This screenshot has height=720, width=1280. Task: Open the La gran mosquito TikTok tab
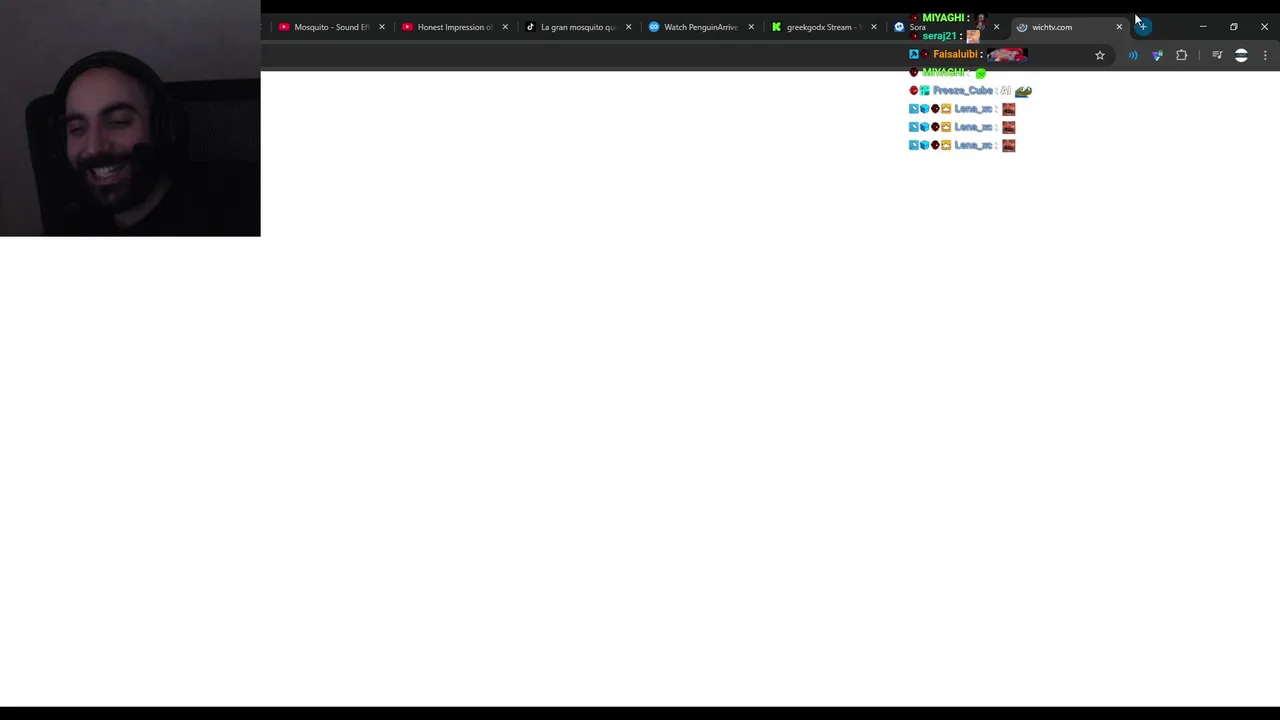click(578, 27)
